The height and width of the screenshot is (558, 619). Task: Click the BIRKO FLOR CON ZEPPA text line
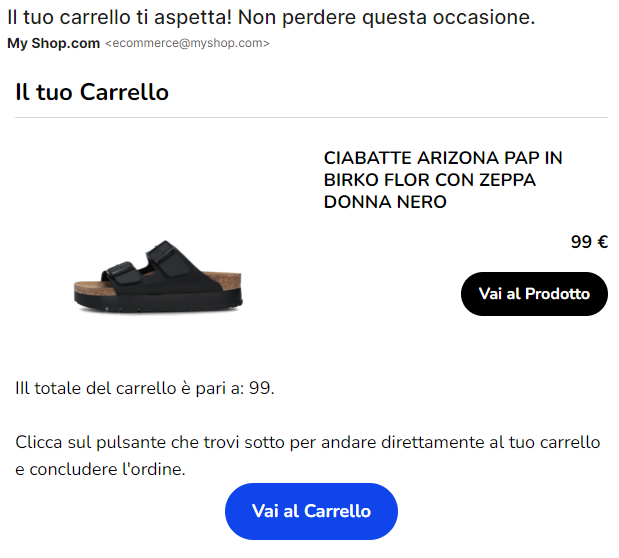430,180
